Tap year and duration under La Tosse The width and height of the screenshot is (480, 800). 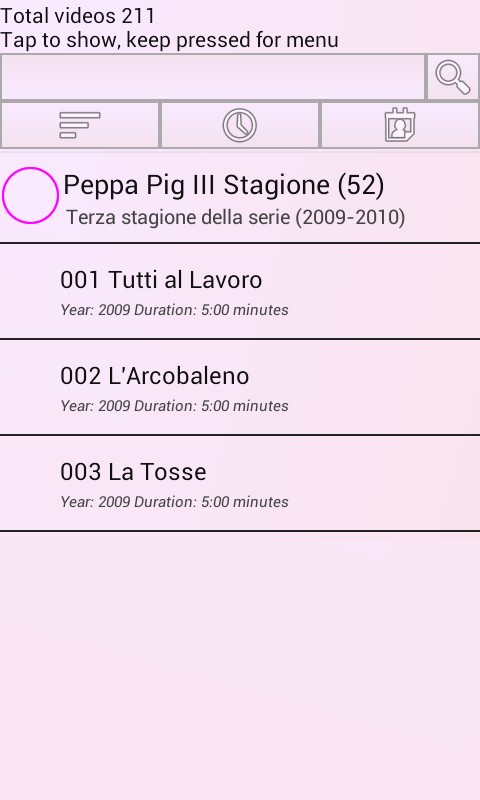point(174,502)
